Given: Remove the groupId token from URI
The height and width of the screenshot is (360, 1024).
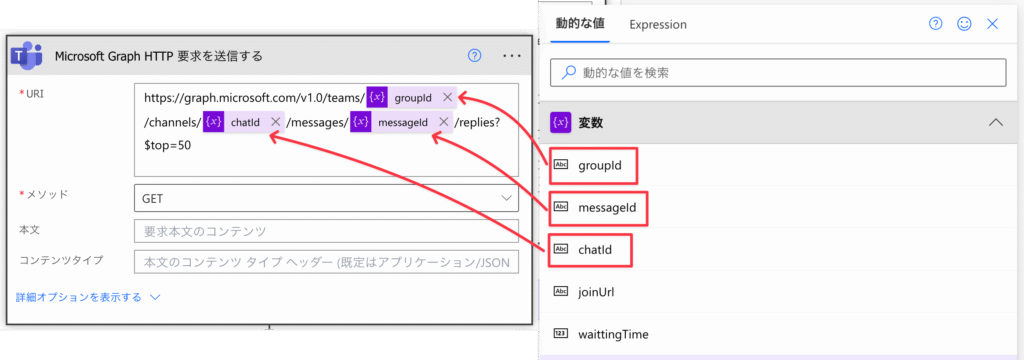Looking at the screenshot, I should [447, 97].
